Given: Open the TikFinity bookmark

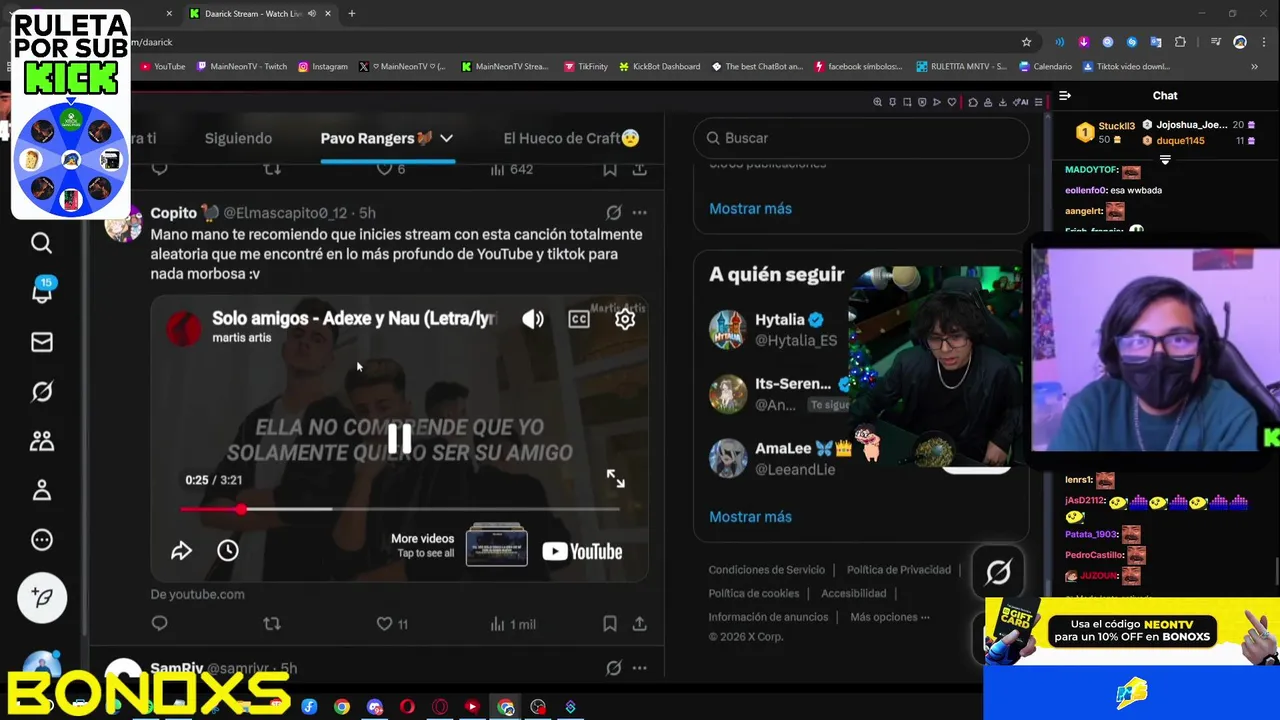Looking at the screenshot, I should [586, 67].
